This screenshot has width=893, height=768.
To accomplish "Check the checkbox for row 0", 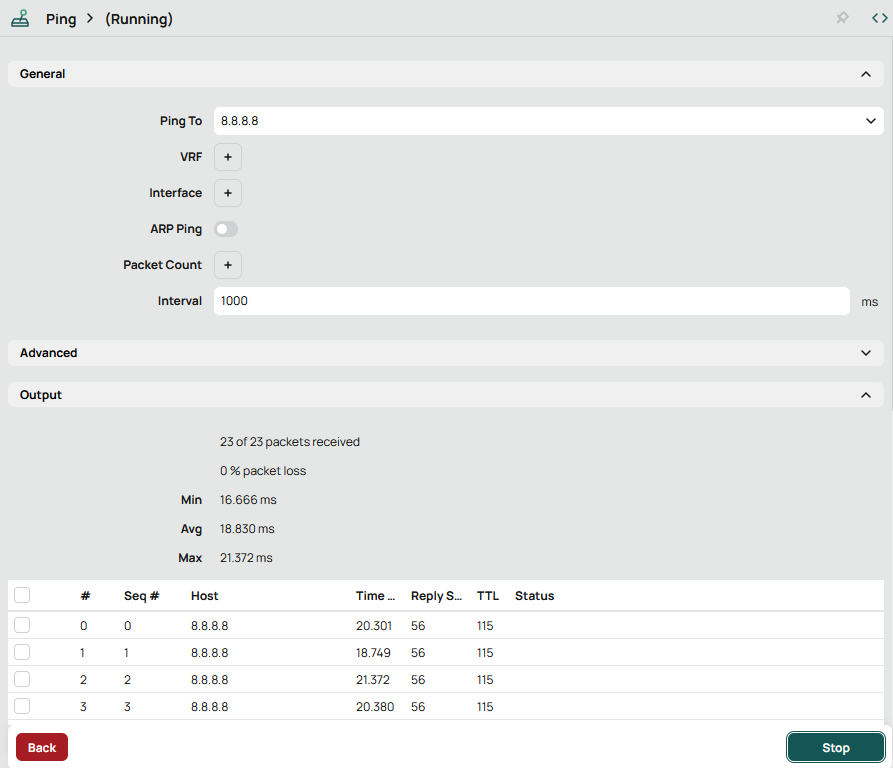I will tap(22, 625).
